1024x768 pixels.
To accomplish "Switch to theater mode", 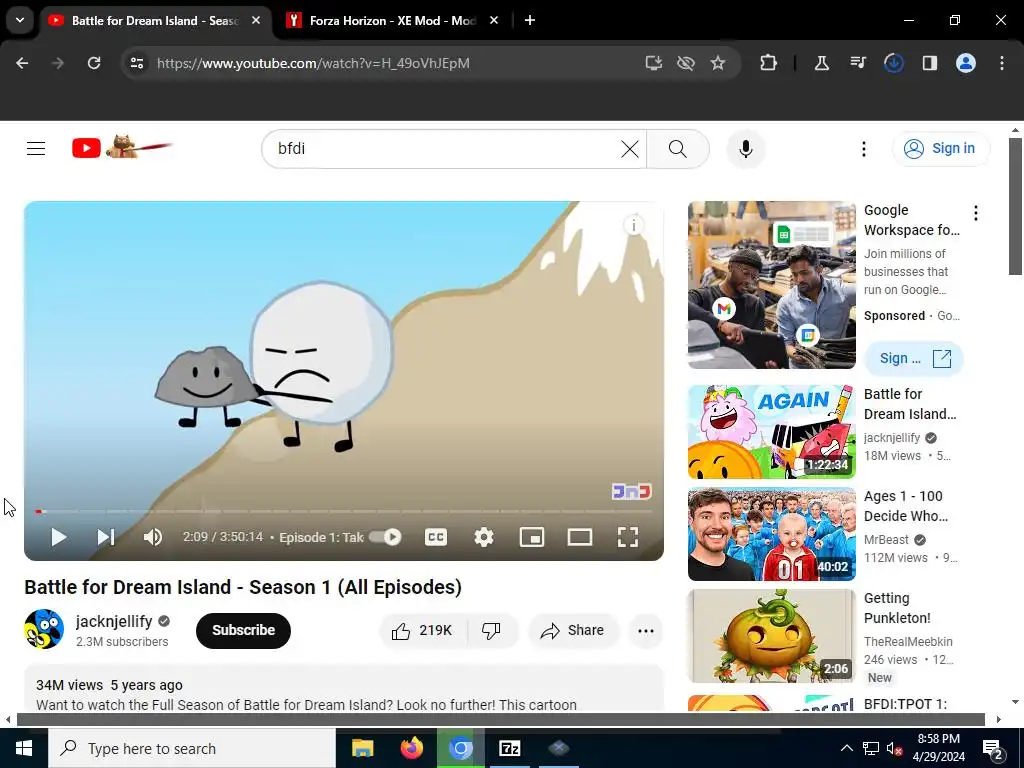I will (x=579, y=537).
